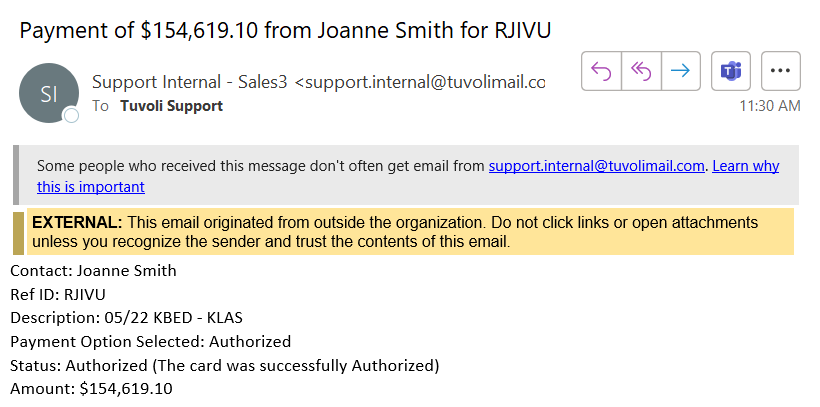Click the Status: Authorized line
The width and height of the screenshot is (820, 407).
click(225, 365)
